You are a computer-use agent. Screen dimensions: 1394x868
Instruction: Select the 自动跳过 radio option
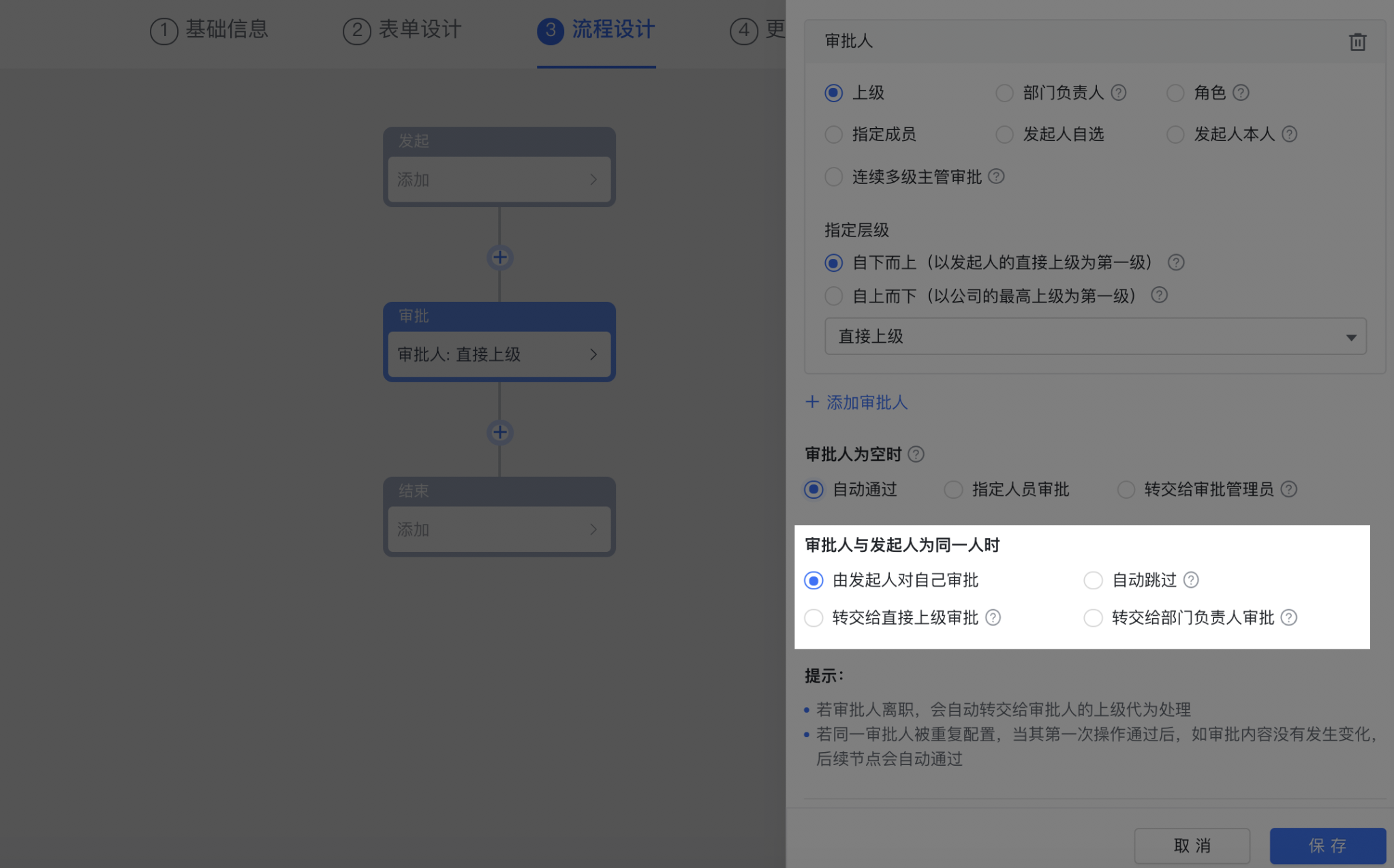coord(1093,580)
